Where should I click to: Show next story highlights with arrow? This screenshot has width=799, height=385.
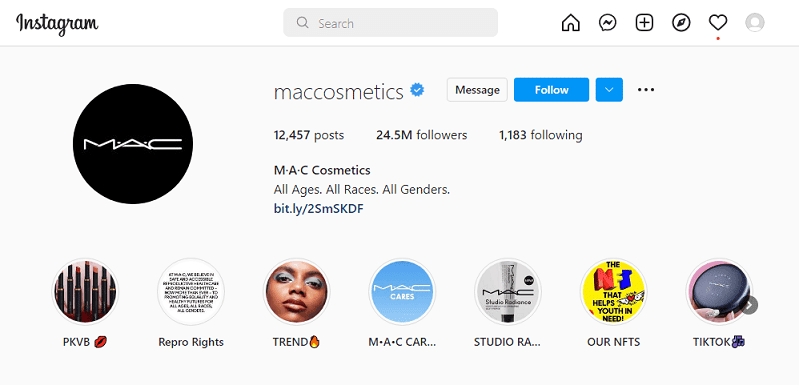(x=750, y=306)
